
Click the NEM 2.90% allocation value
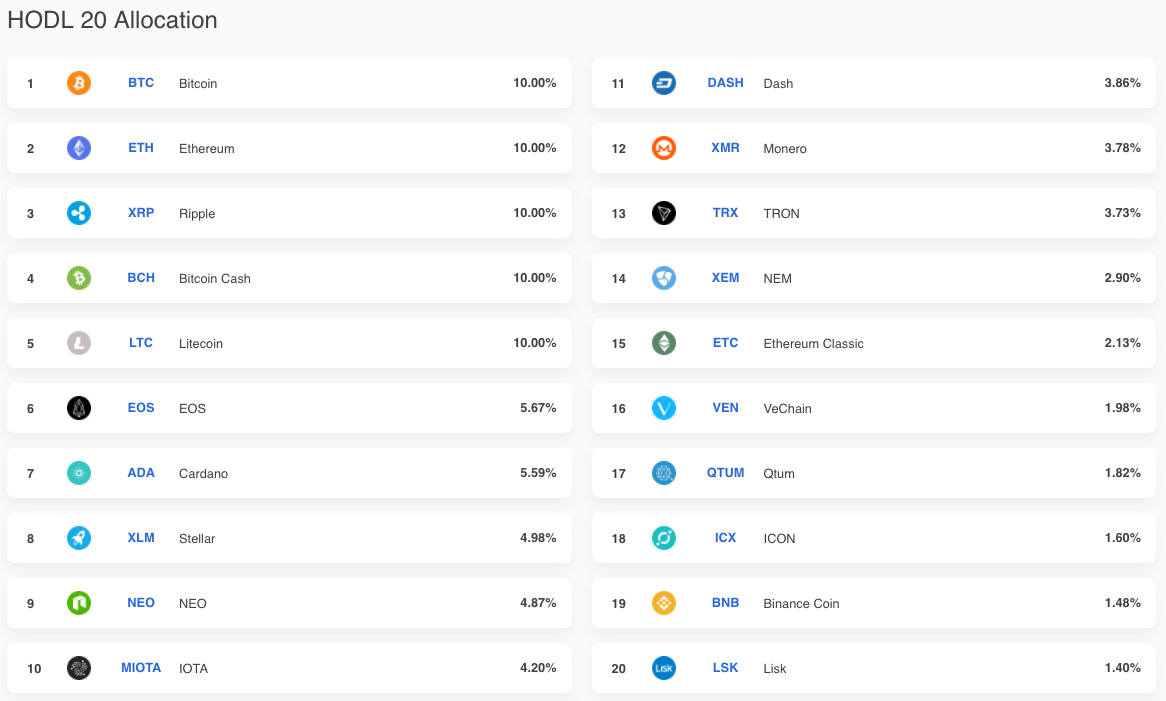(1122, 278)
